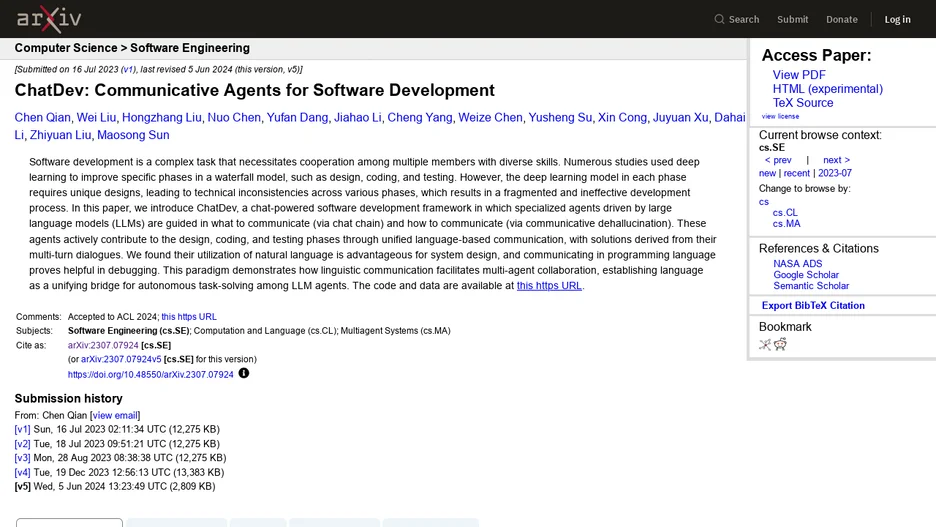
Task: Open 'this https URL' in abstract
Action: [549, 285]
